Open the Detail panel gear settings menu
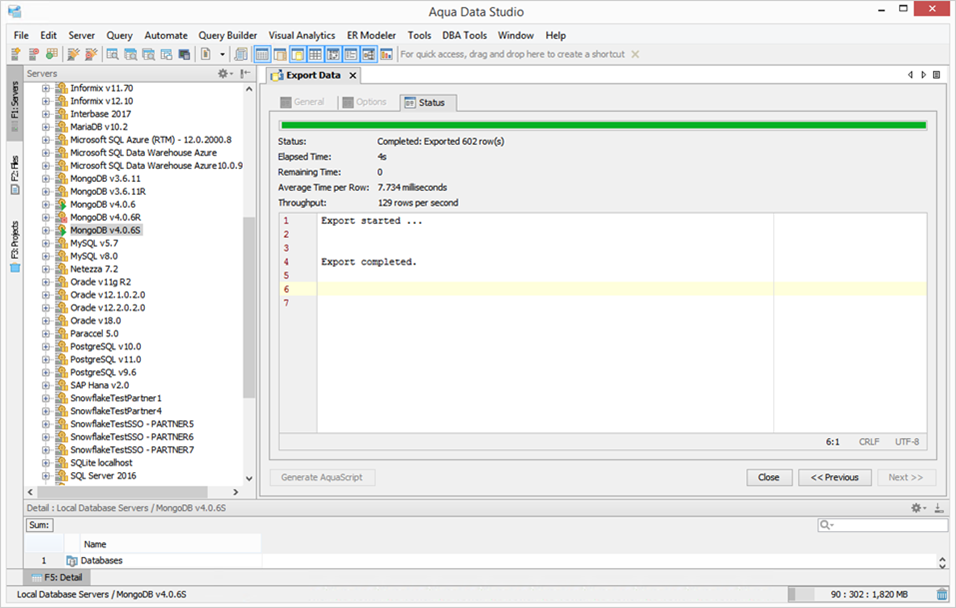 918,507
